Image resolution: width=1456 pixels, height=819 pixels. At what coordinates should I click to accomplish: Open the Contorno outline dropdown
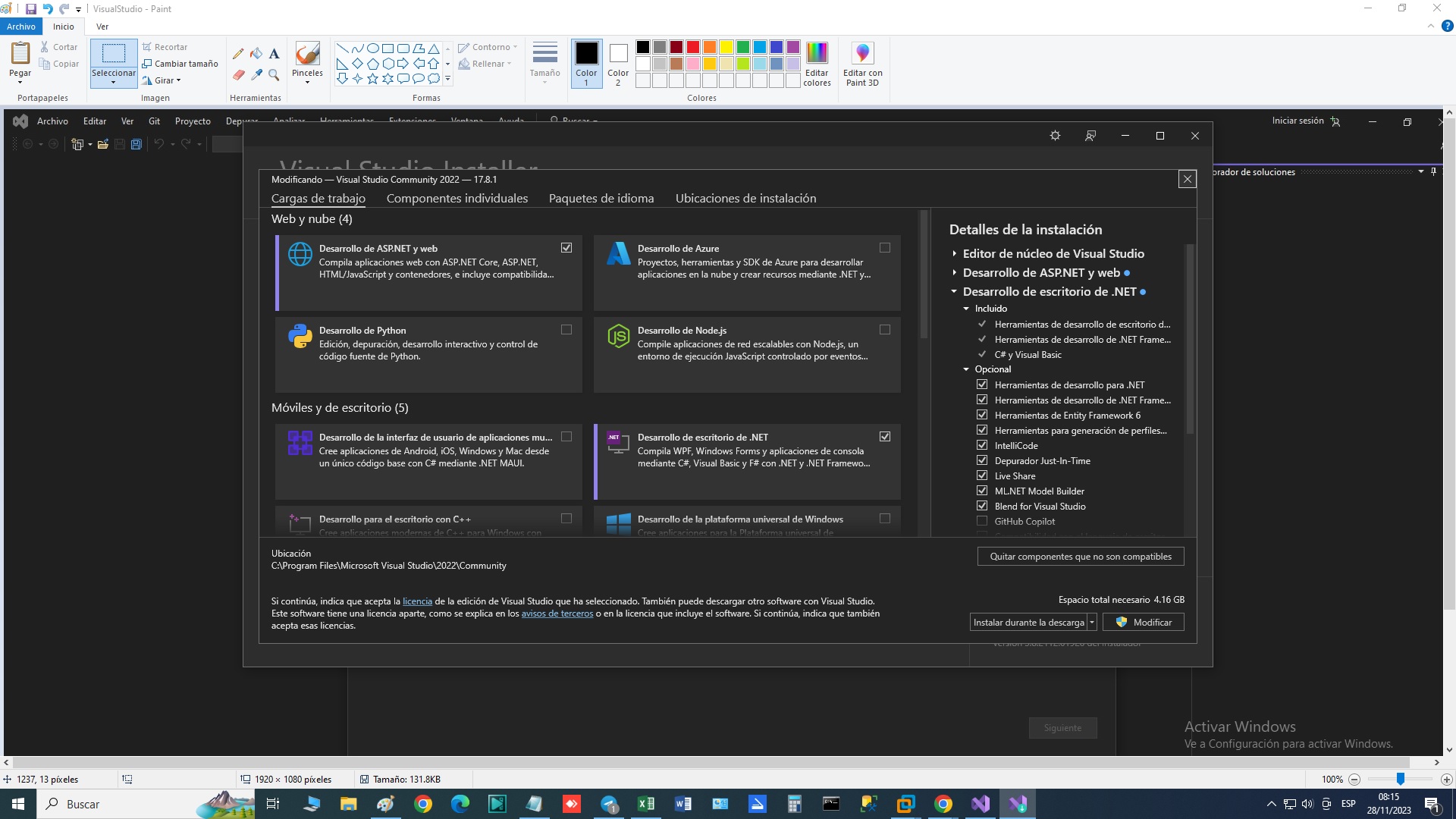tap(488, 47)
